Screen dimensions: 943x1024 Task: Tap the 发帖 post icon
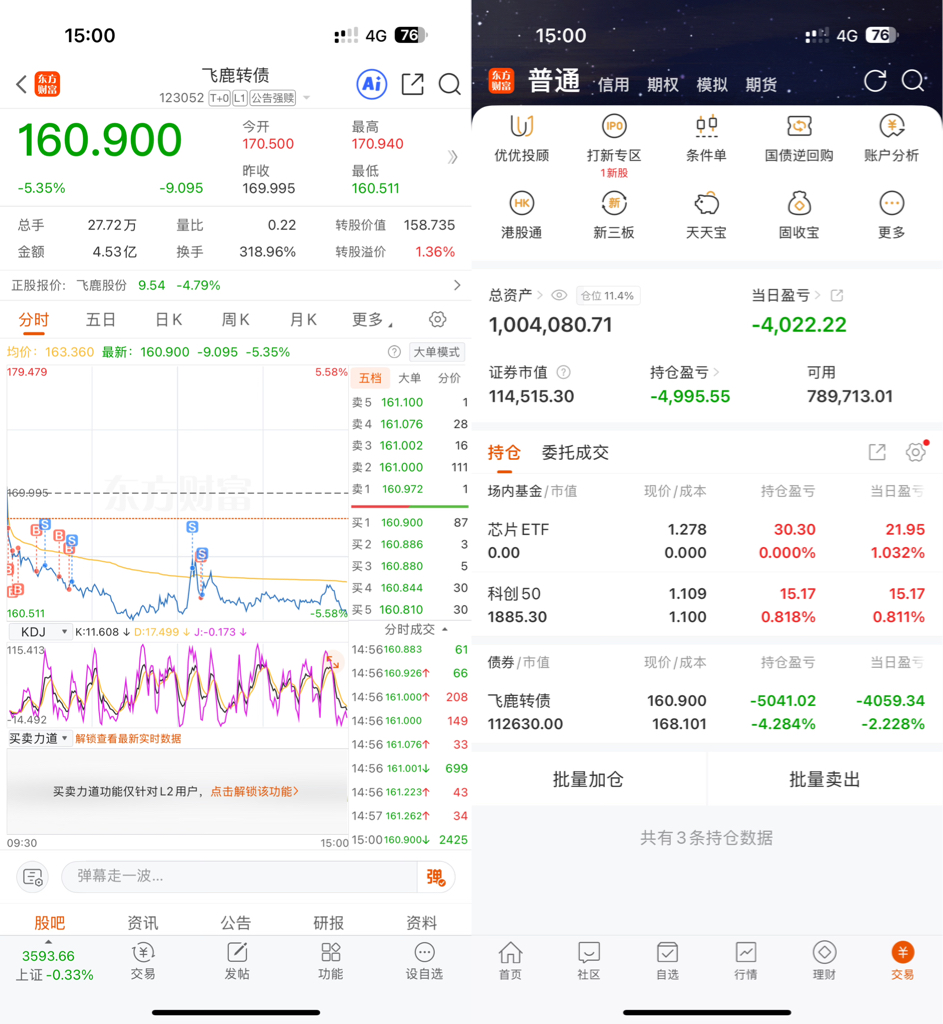pos(236,961)
